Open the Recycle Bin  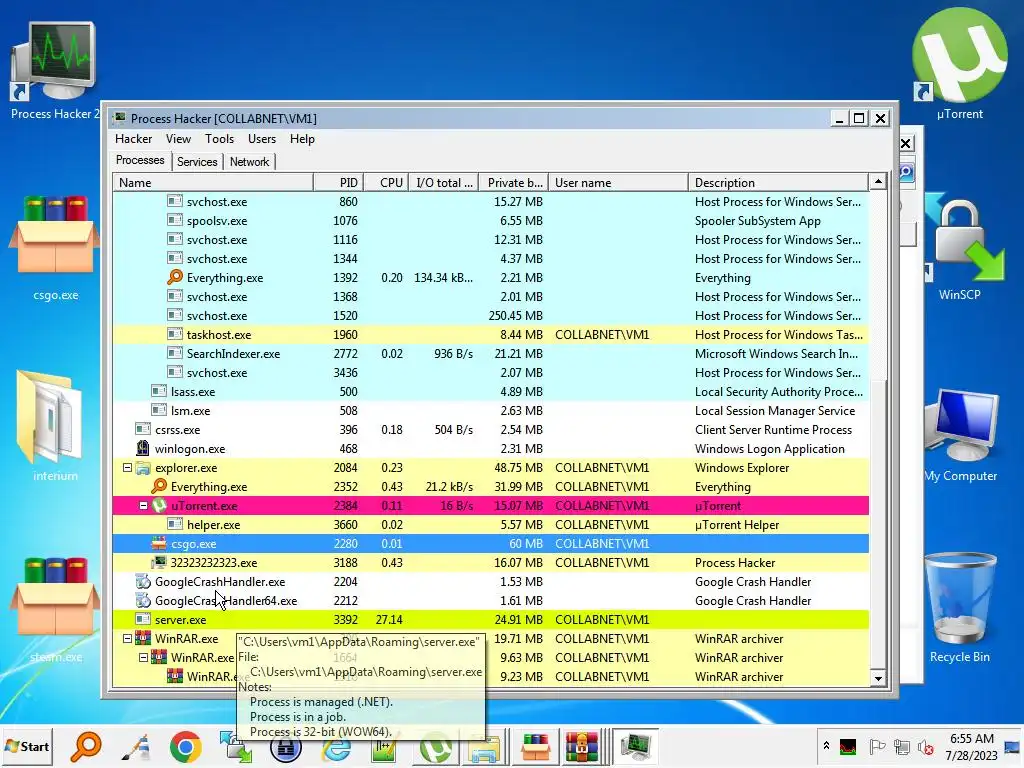960,607
